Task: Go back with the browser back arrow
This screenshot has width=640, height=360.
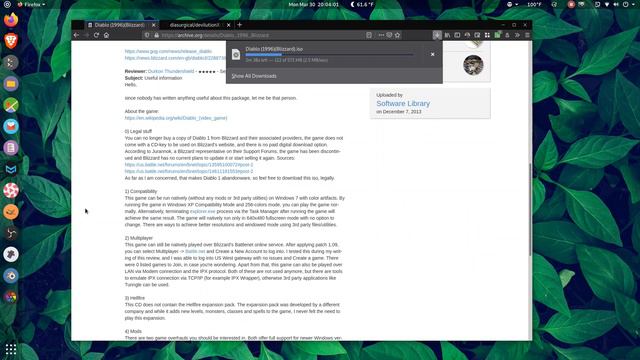Action: tap(76, 35)
